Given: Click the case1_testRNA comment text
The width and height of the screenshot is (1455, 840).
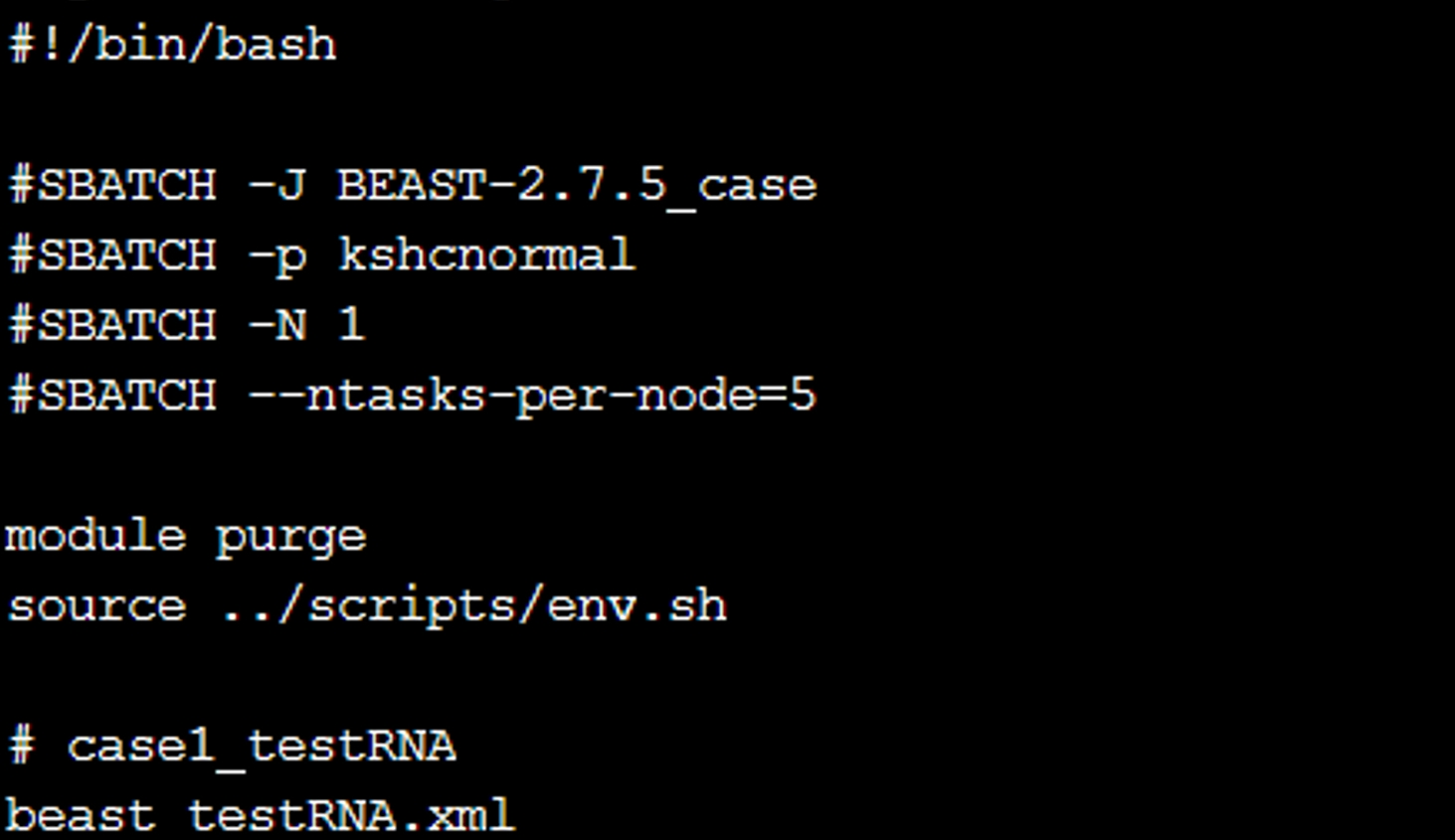Looking at the screenshot, I should tap(261, 747).
